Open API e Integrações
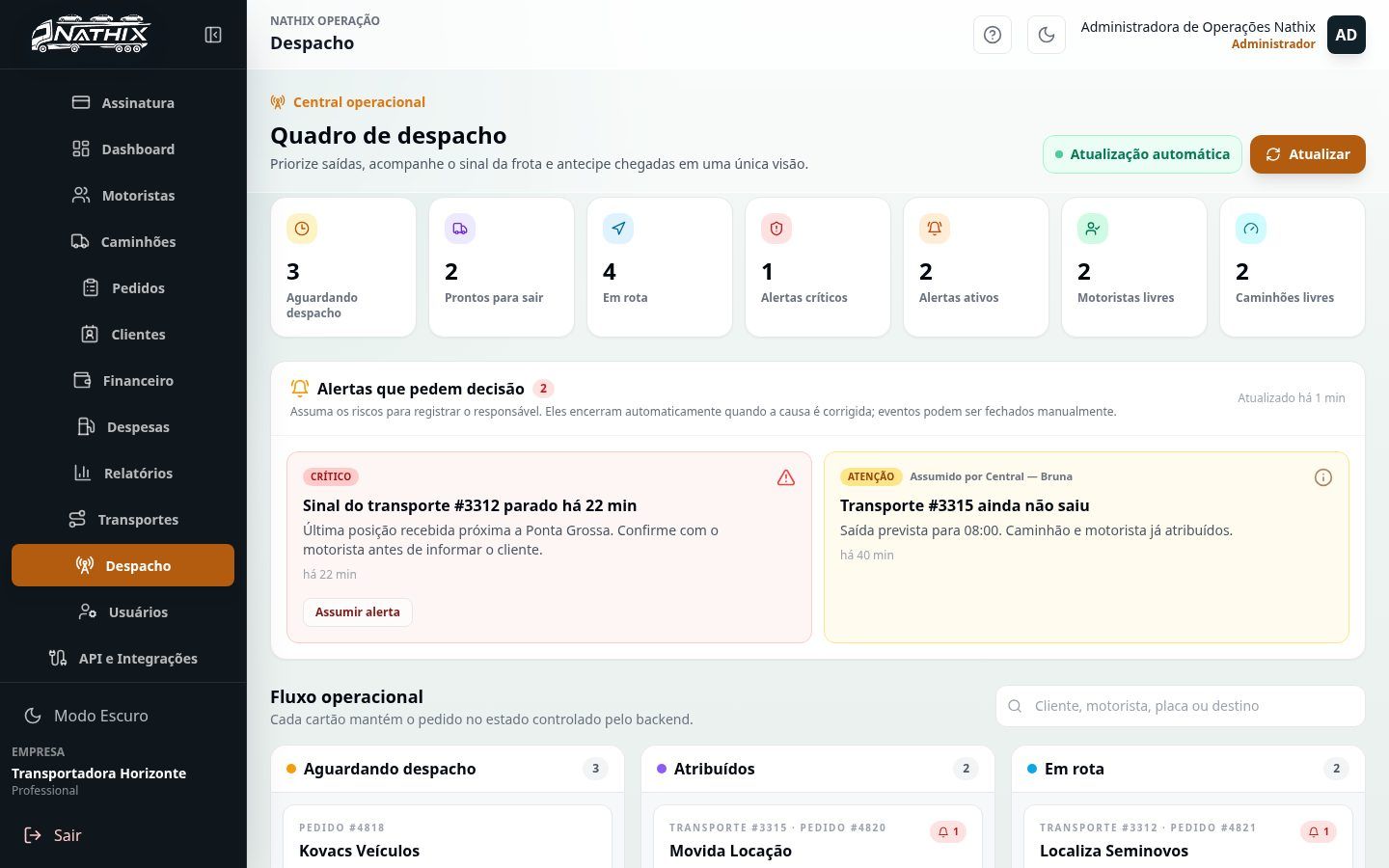 [x=123, y=659]
